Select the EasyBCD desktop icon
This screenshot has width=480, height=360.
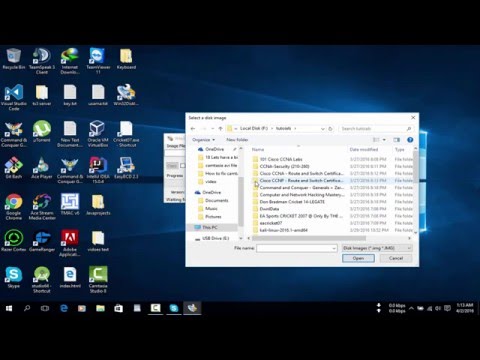126,168
